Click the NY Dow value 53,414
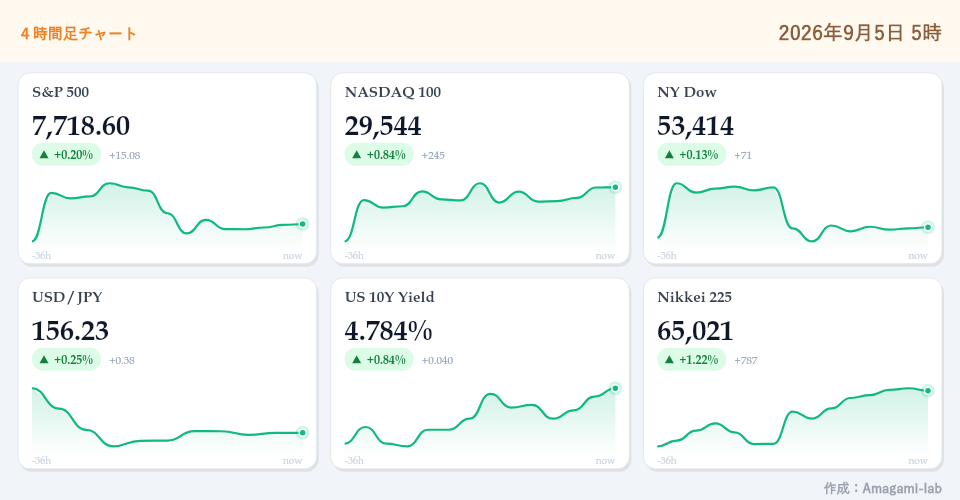 696,126
